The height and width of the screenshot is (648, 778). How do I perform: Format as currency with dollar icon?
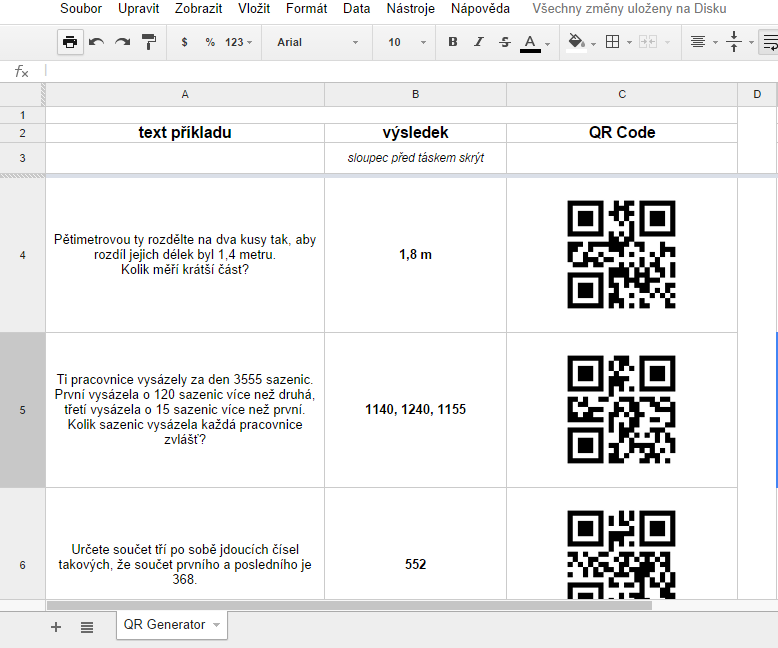coord(185,42)
